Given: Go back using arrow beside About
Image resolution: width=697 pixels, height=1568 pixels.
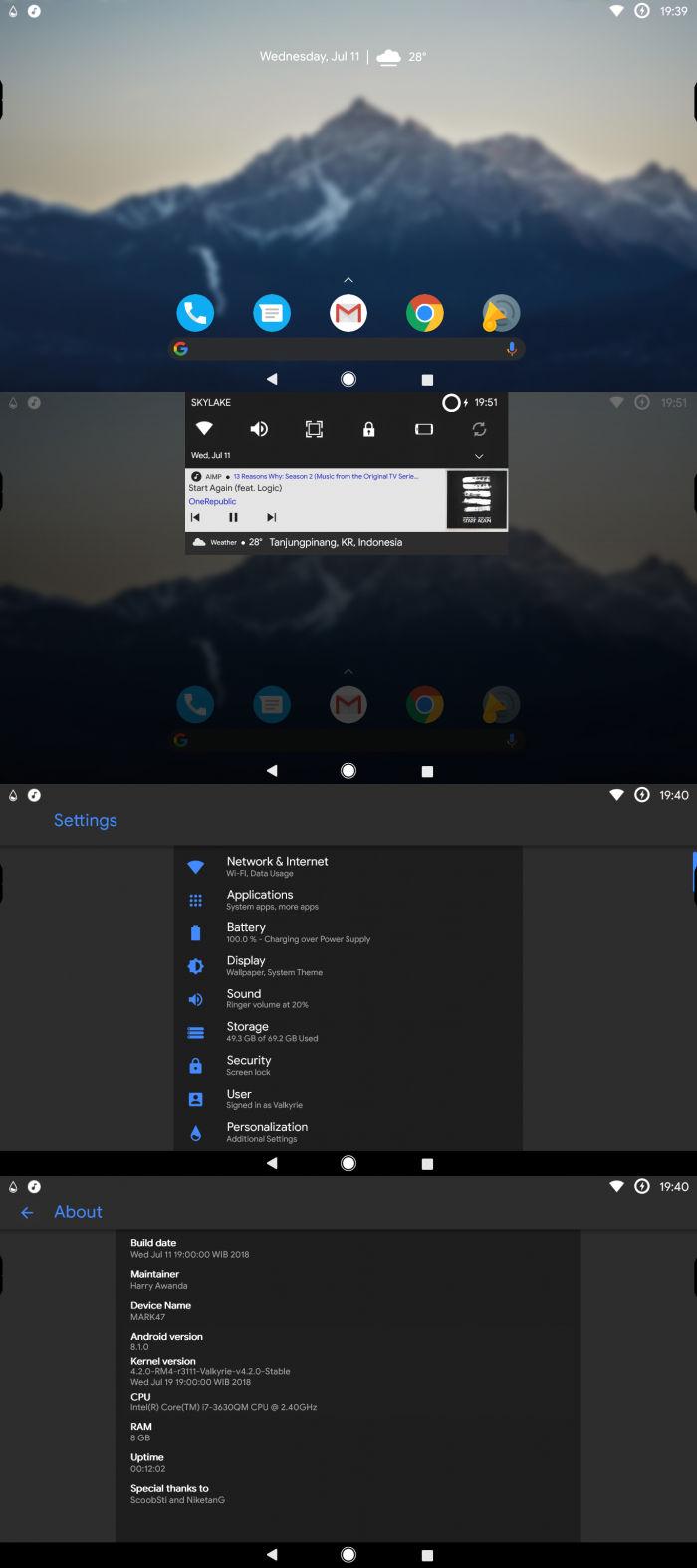Looking at the screenshot, I should click(x=27, y=1212).
